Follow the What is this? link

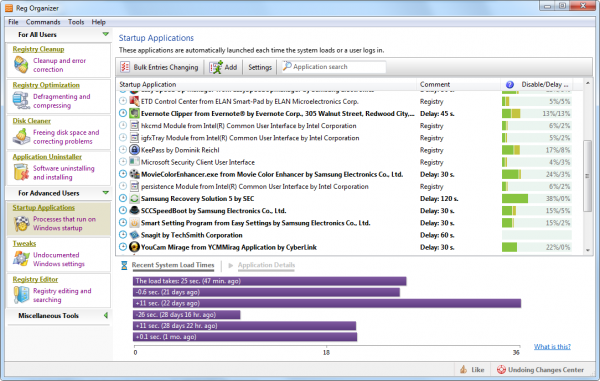(x=552, y=347)
